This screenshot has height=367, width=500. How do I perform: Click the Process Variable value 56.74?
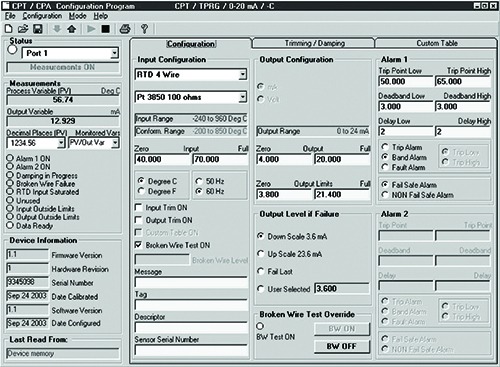pos(63,100)
